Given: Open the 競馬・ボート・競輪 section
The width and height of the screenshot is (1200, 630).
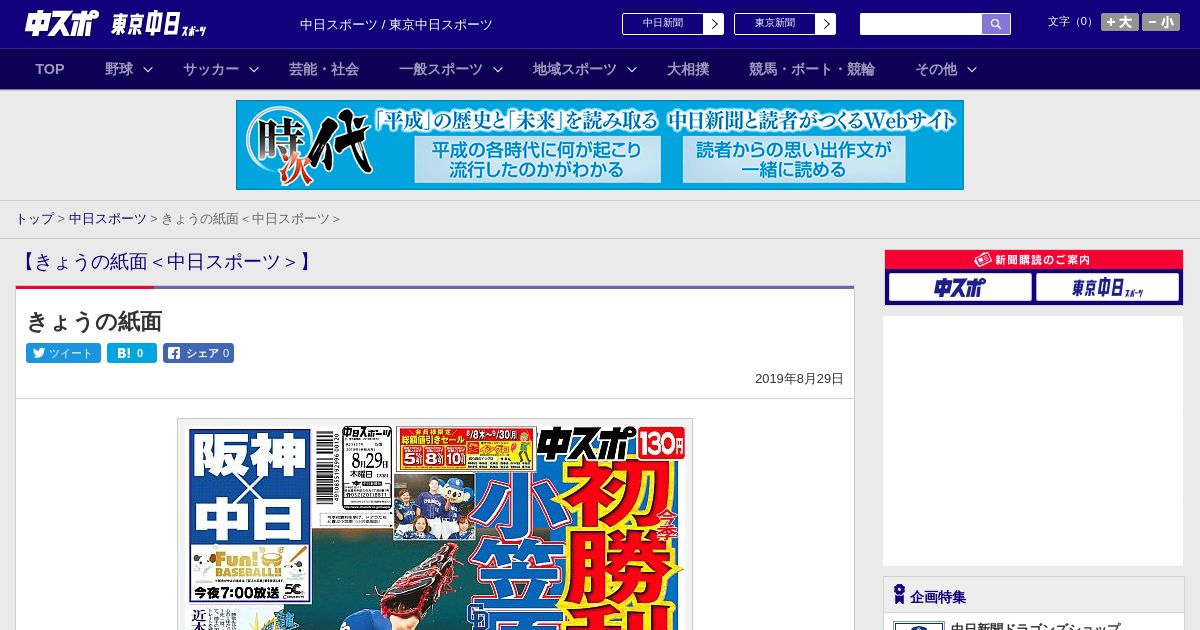Looking at the screenshot, I should [x=812, y=69].
